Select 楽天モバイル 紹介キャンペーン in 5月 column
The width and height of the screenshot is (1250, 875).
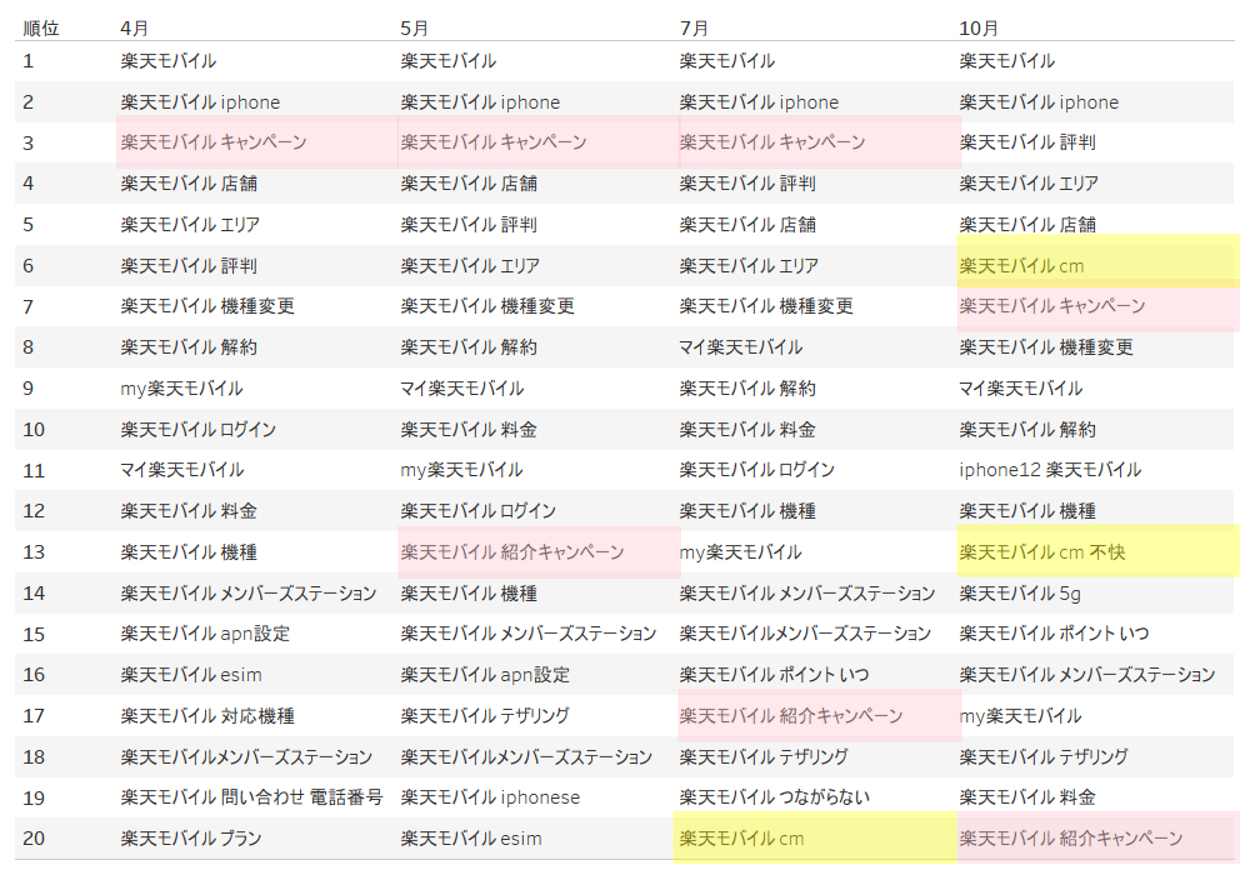point(512,552)
